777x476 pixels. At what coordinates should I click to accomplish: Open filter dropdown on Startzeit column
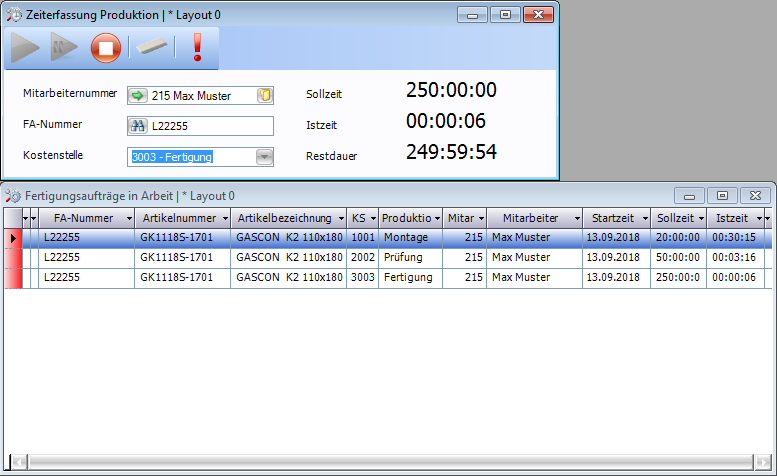(645, 218)
